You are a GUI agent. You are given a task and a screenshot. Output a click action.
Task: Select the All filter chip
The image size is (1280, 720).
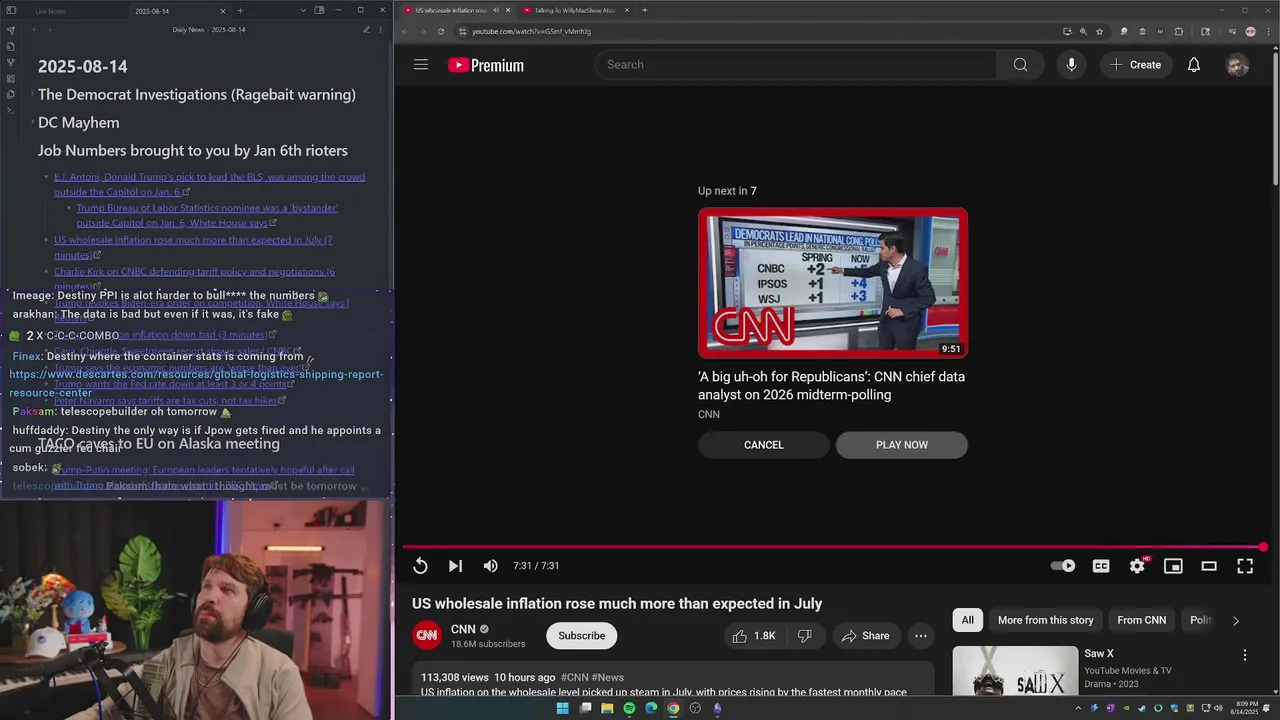(x=967, y=620)
